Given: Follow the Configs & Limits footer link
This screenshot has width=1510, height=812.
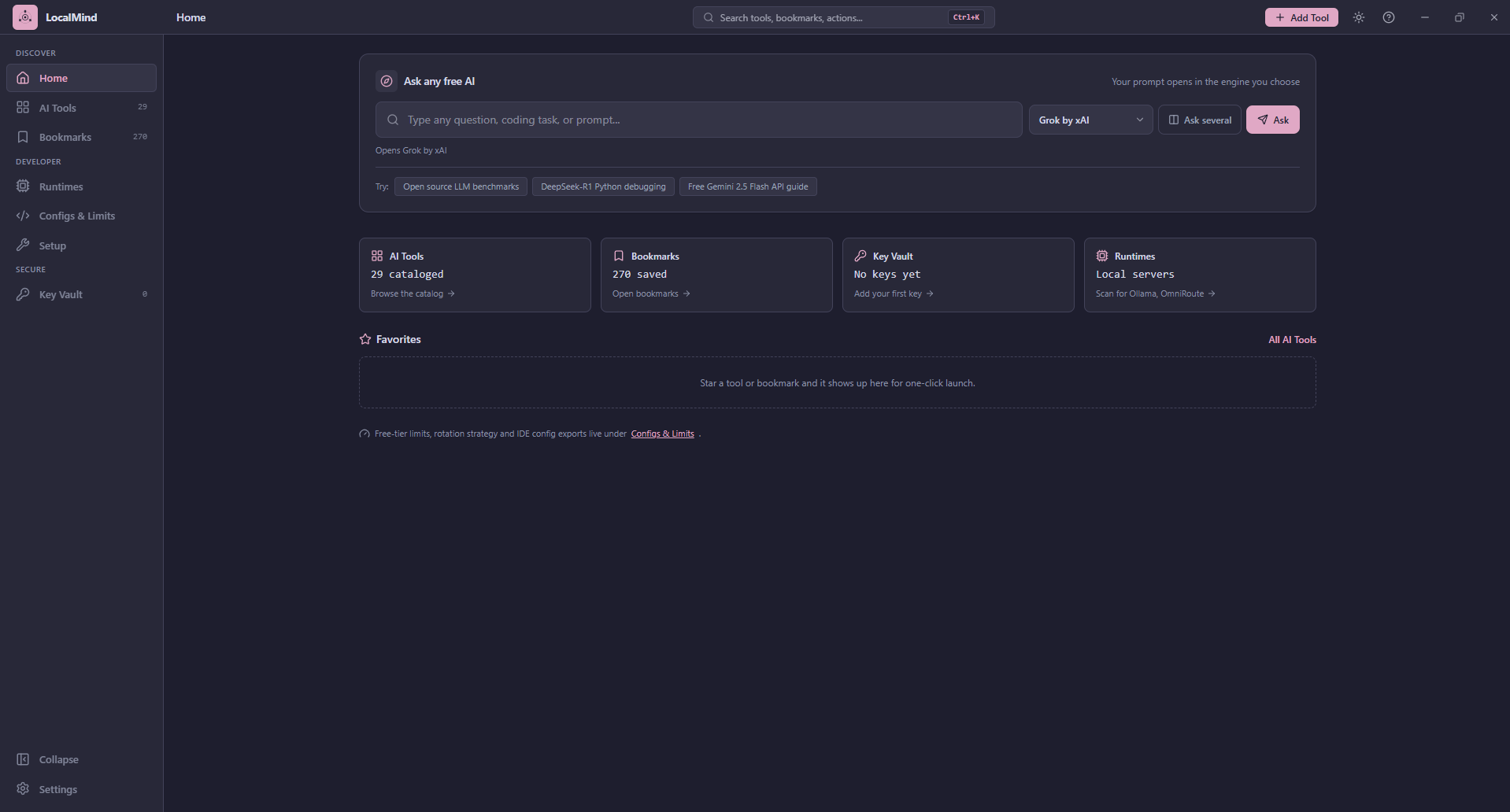Looking at the screenshot, I should (662, 434).
